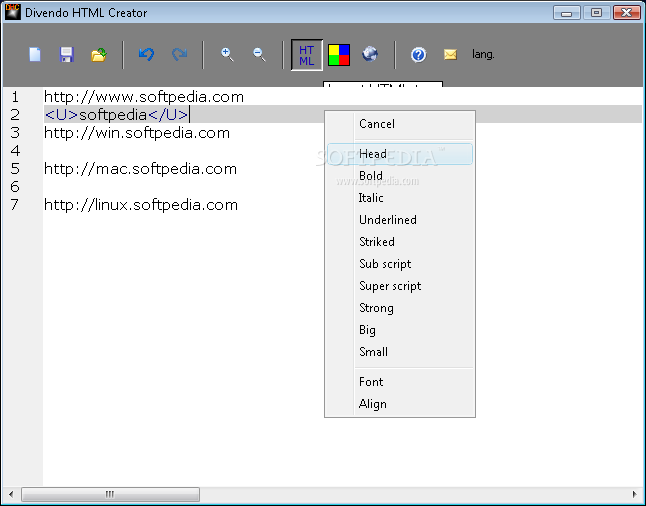
Task: Click line 1 text http://www.softpedia.com
Action: tap(144, 97)
